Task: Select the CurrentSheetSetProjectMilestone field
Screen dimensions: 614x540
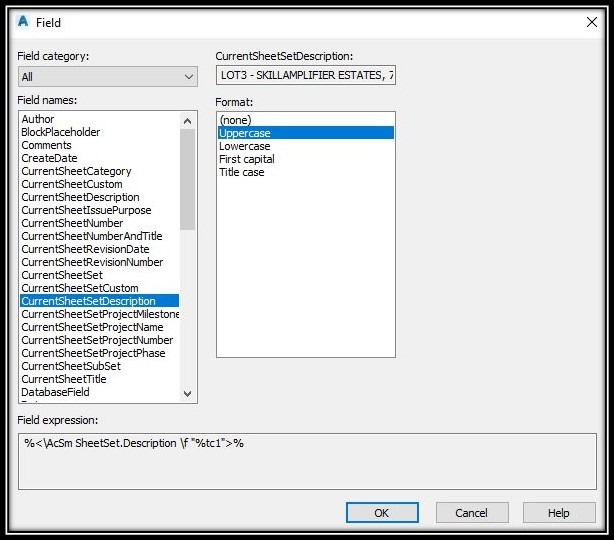Action: pos(99,314)
